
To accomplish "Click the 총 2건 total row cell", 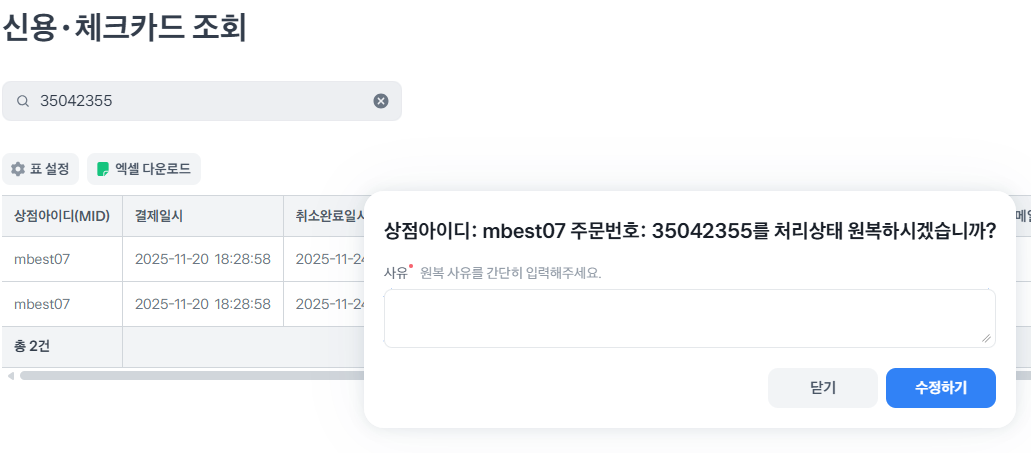I will point(33,346).
